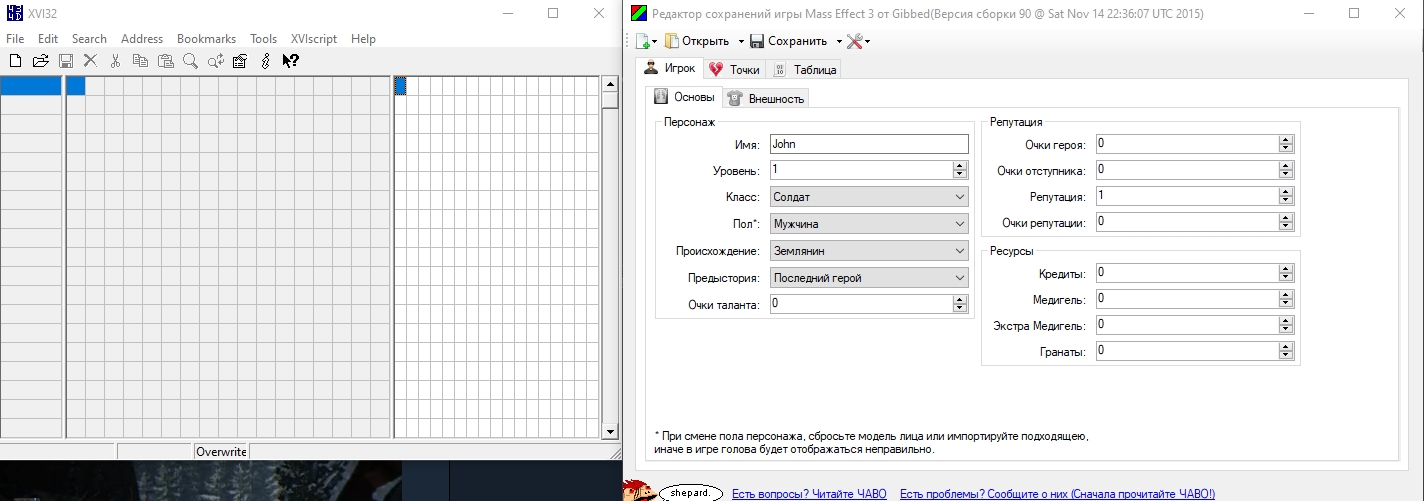Open the Сохранить arrow dropdown
The image size is (1424, 501).
click(839, 41)
